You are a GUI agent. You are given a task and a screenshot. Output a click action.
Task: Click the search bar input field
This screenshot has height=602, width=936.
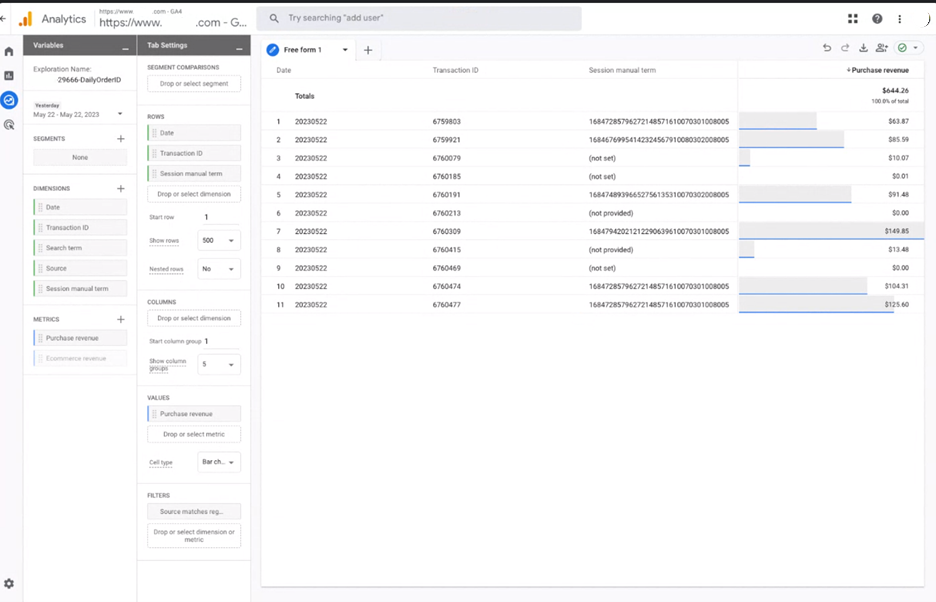click(x=419, y=19)
